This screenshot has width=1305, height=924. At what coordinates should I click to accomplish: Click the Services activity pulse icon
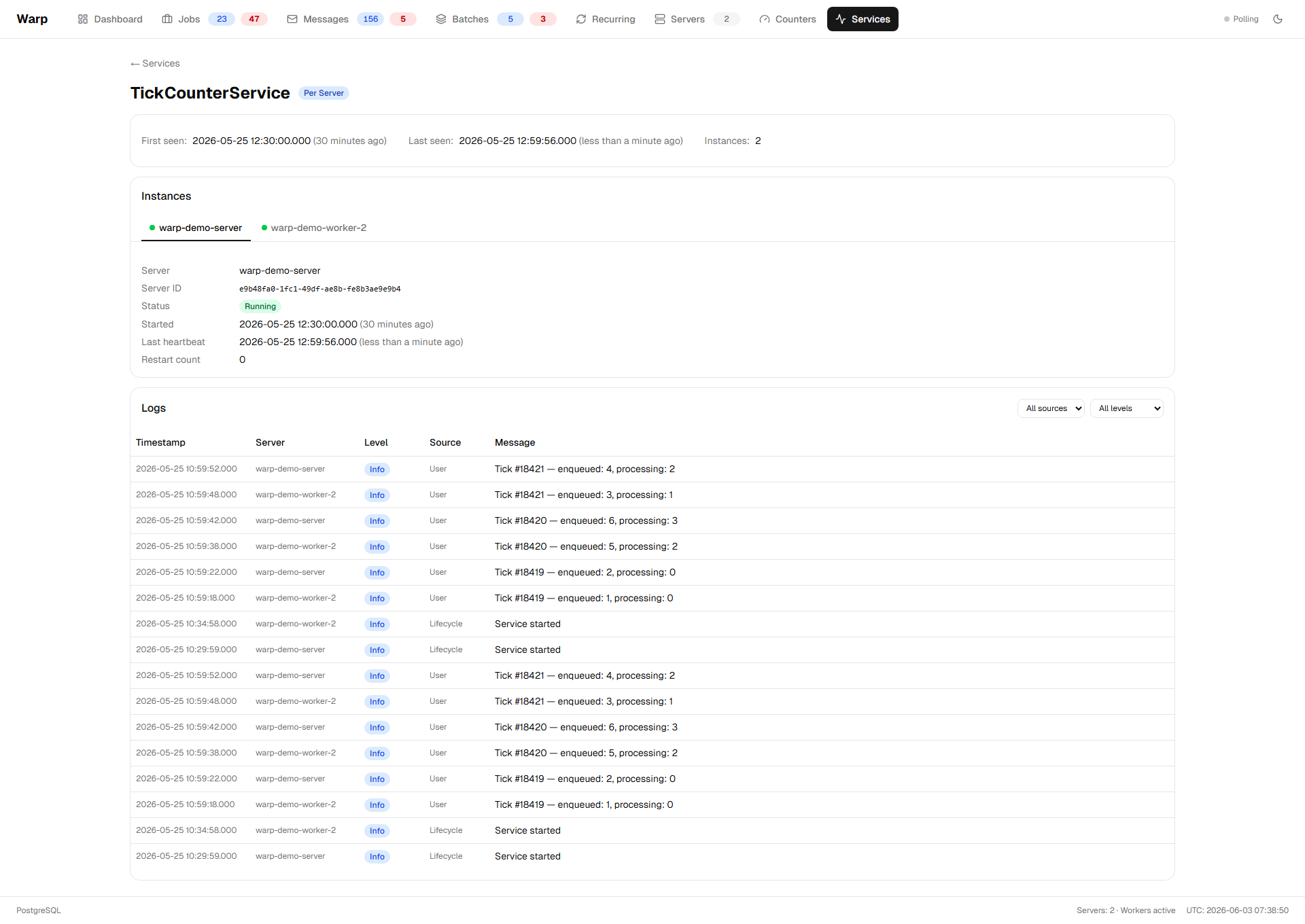(841, 19)
